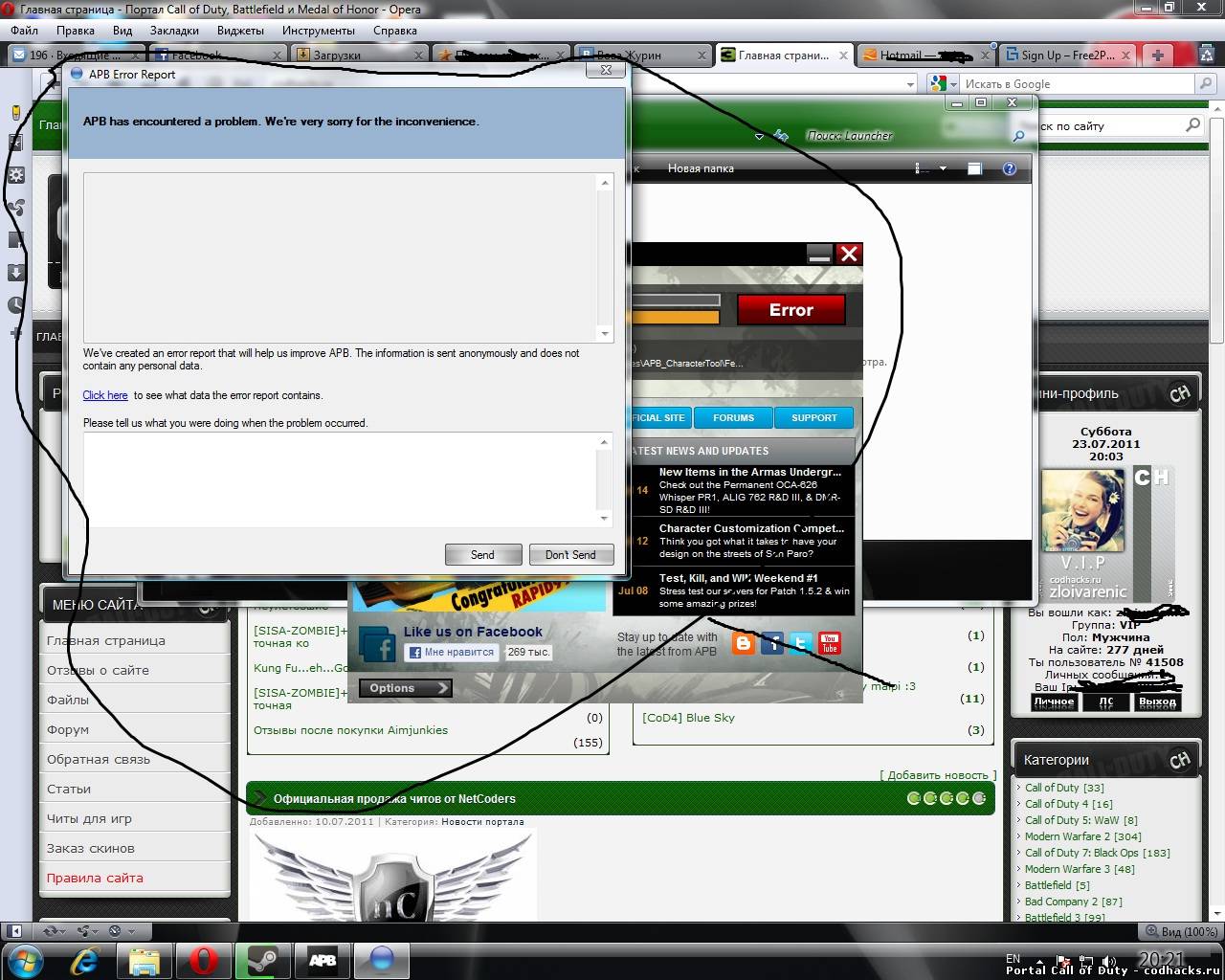The image size is (1225, 980).
Task: Switch to the Загрузки tab
Action: coord(359,55)
